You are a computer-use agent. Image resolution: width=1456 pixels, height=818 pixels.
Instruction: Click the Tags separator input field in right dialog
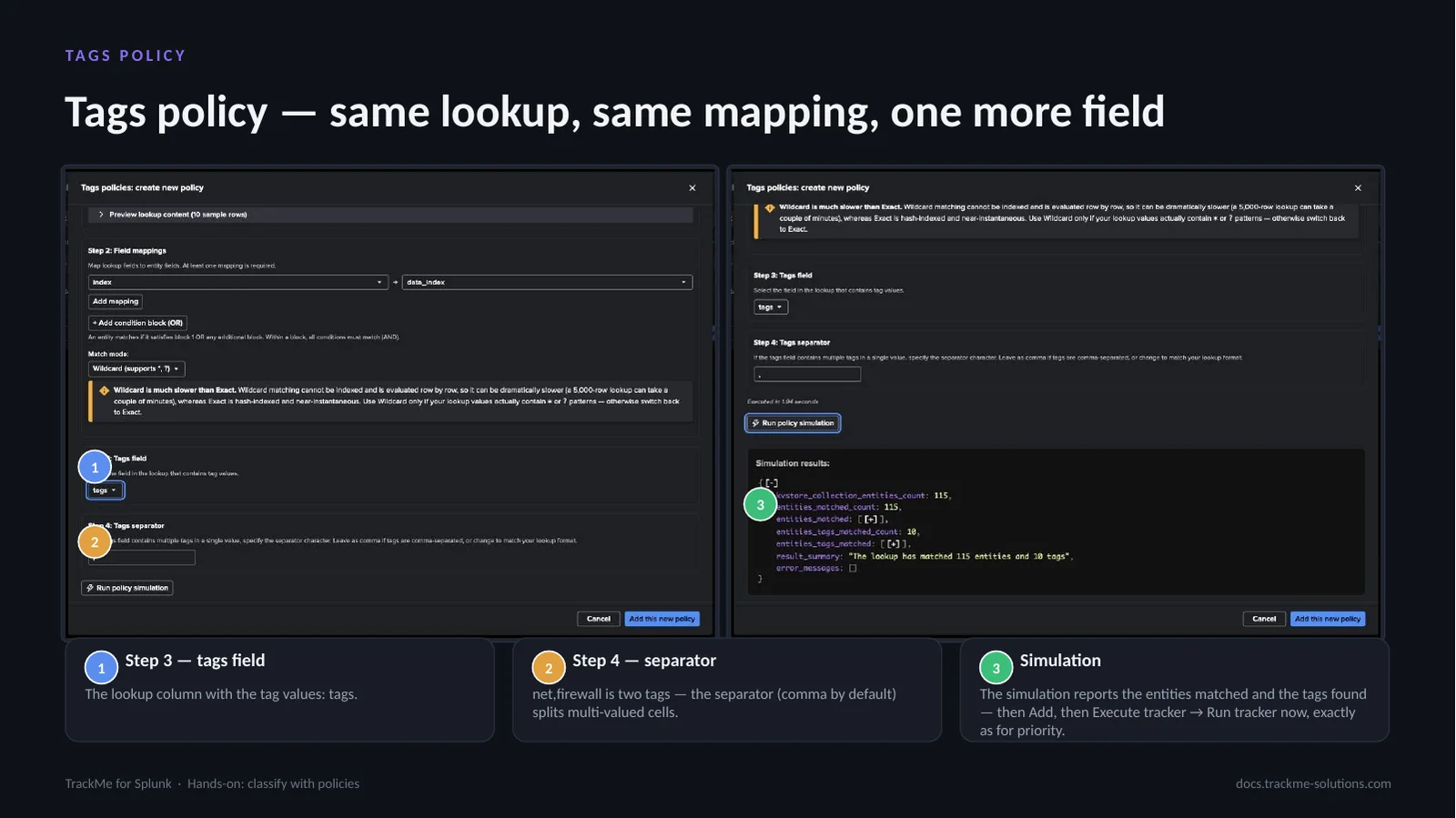(807, 374)
